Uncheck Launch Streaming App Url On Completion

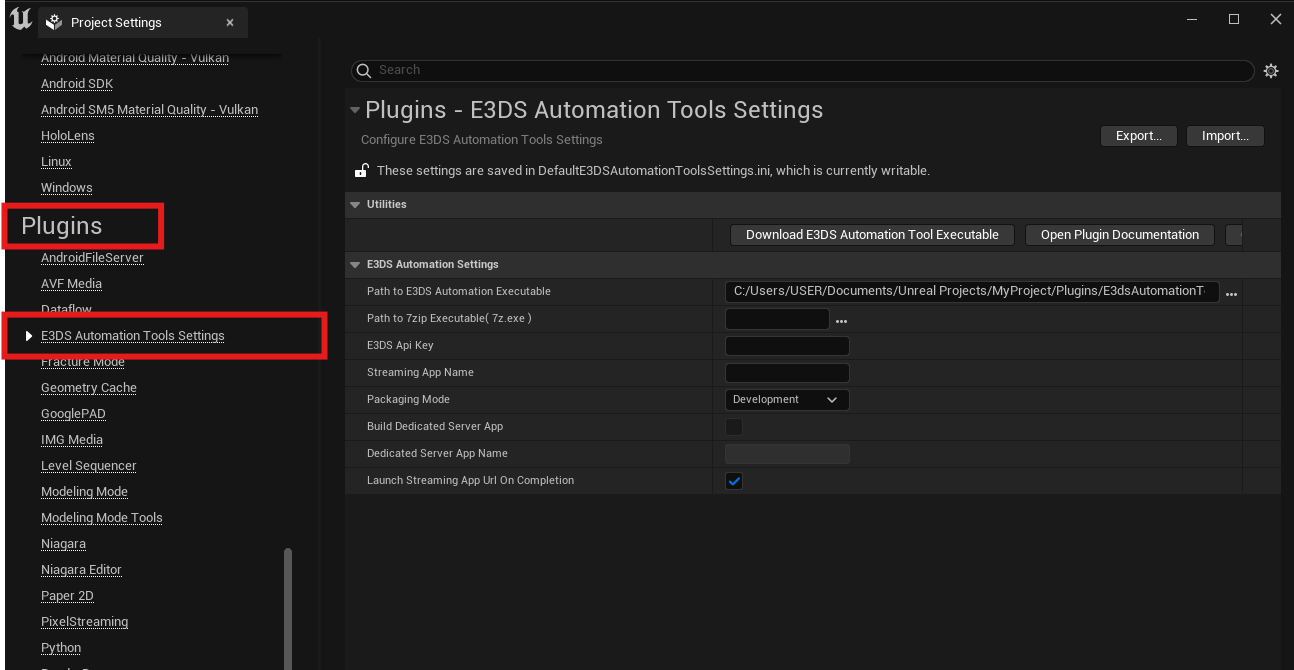[x=734, y=481]
